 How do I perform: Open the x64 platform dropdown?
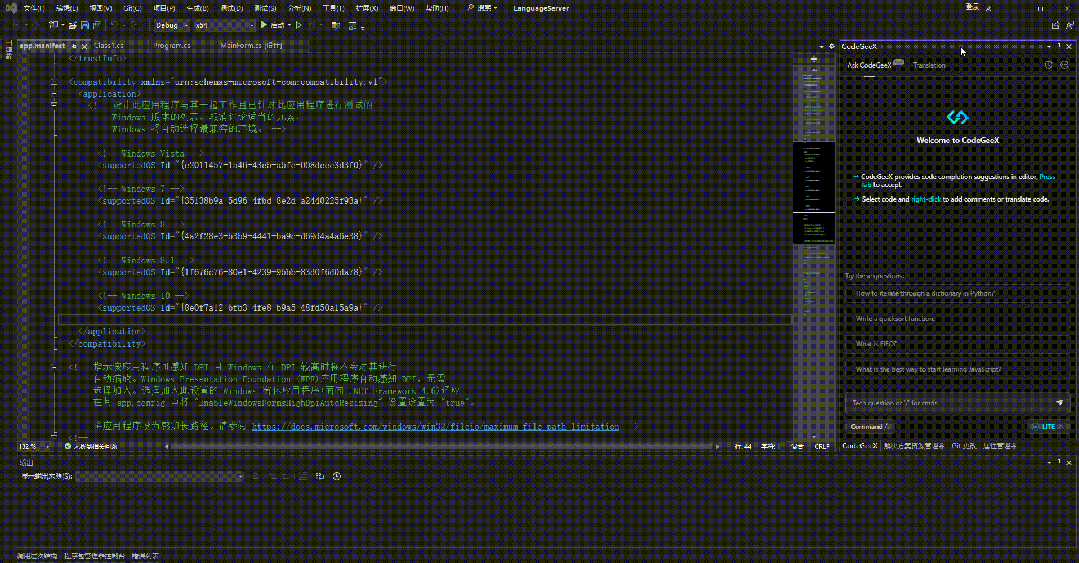point(224,25)
